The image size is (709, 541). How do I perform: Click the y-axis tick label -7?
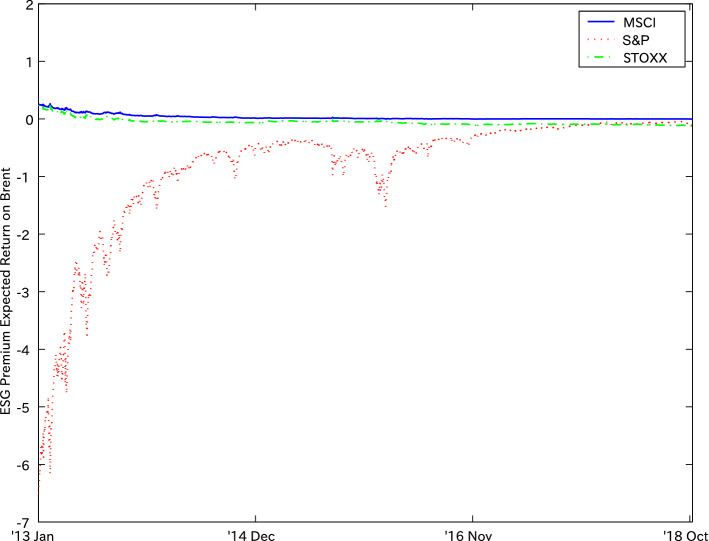[27, 521]
